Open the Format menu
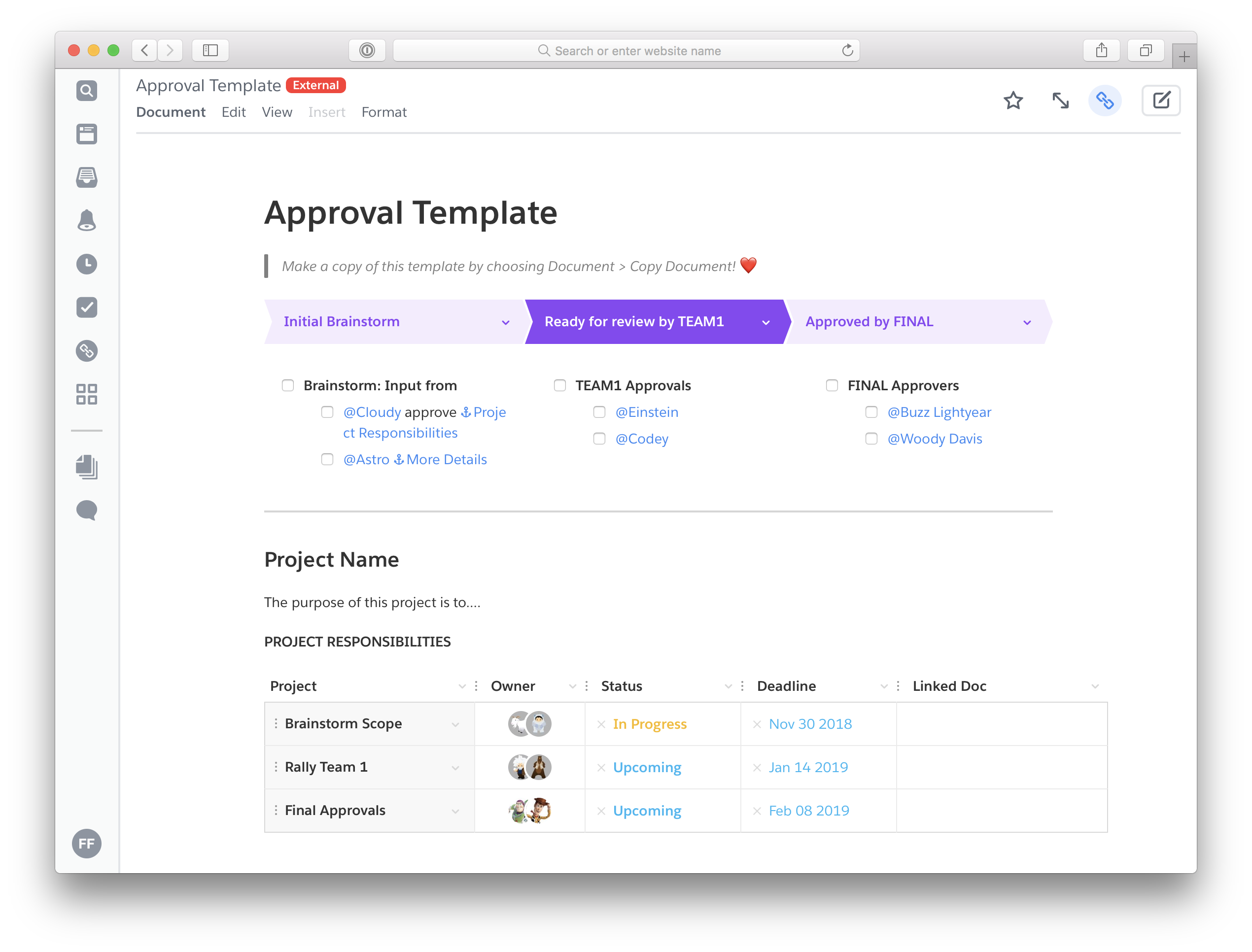This screenshot has height=952, width=1252. [x=383, y=112]
